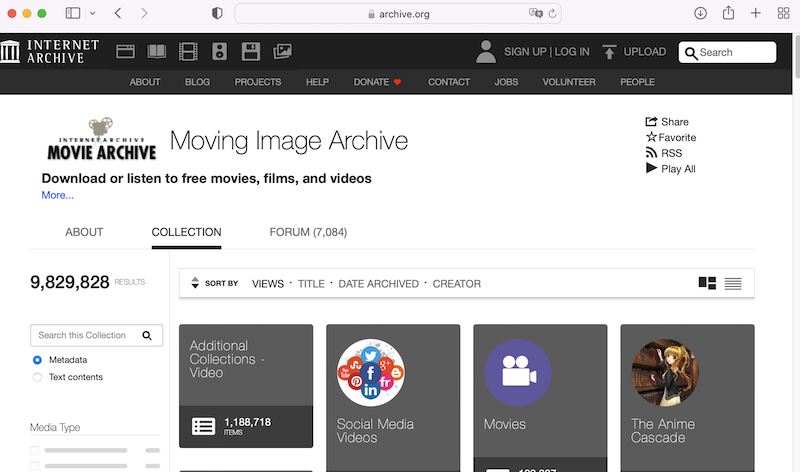The image size is (800, 472).
Task: Click the LOG IN link
Action: coord(572,52)
